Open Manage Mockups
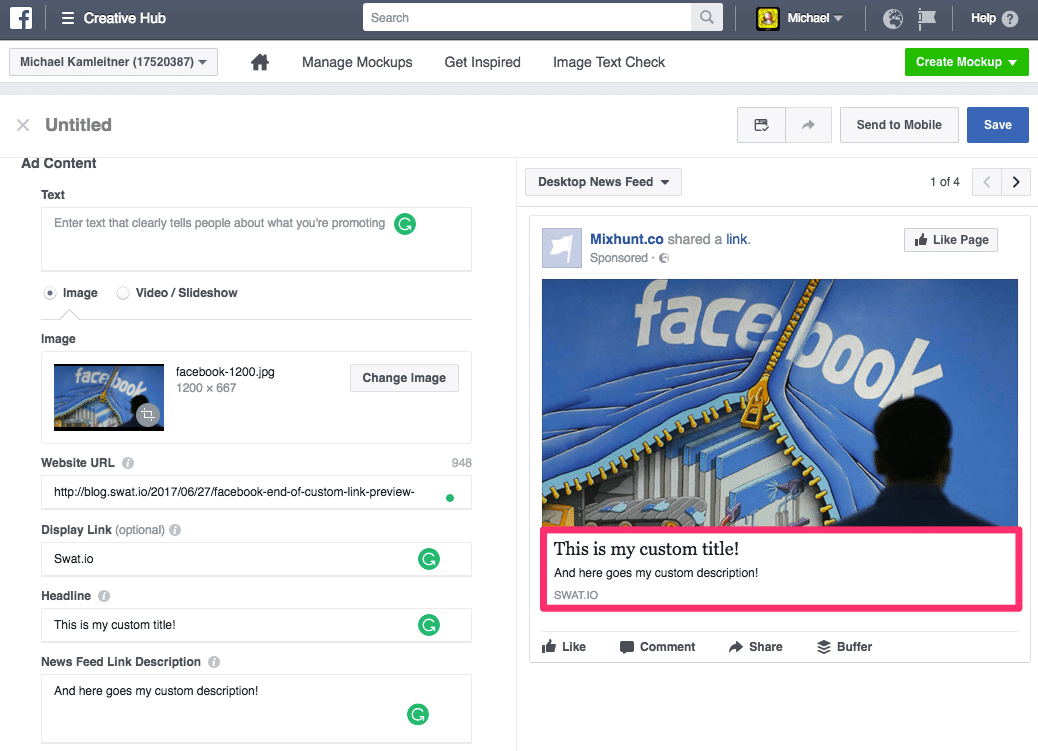 click(357, 62)
